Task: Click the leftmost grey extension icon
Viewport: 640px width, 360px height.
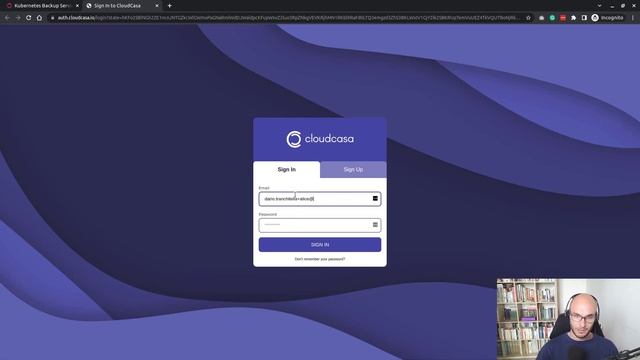Action: [542, 18]
